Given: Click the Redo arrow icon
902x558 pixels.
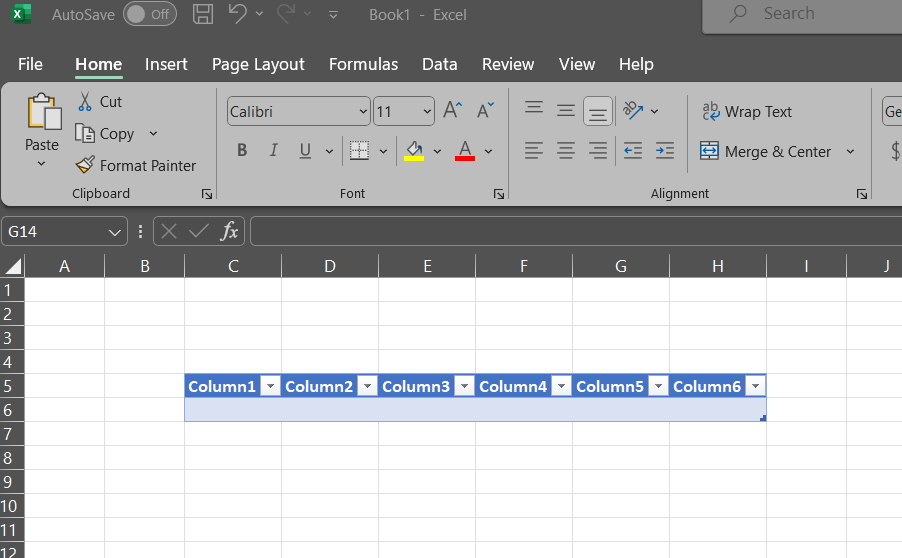Looking at the screenshot, I should (286, 14).
